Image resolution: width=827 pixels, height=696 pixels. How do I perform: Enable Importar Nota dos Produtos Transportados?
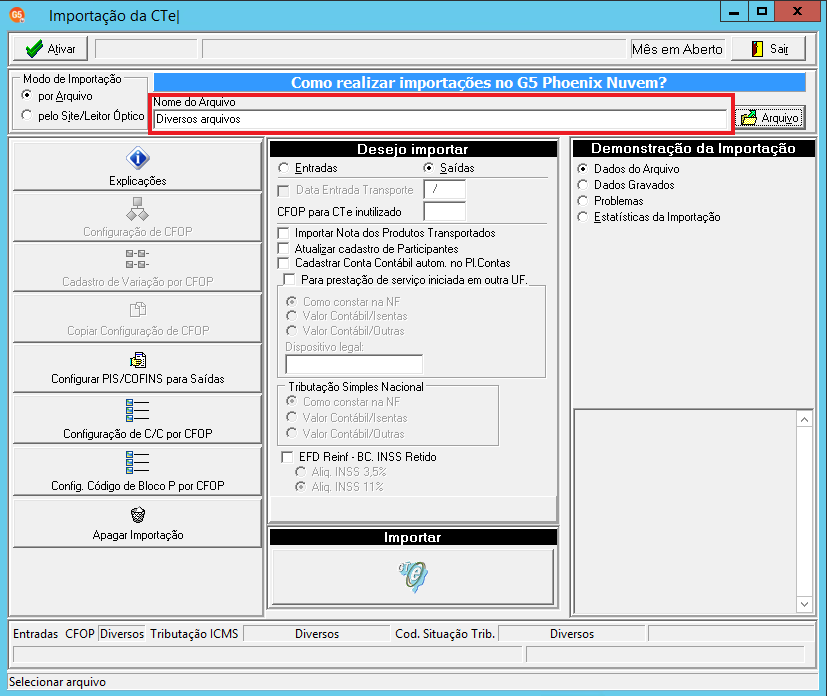(284, 233)
